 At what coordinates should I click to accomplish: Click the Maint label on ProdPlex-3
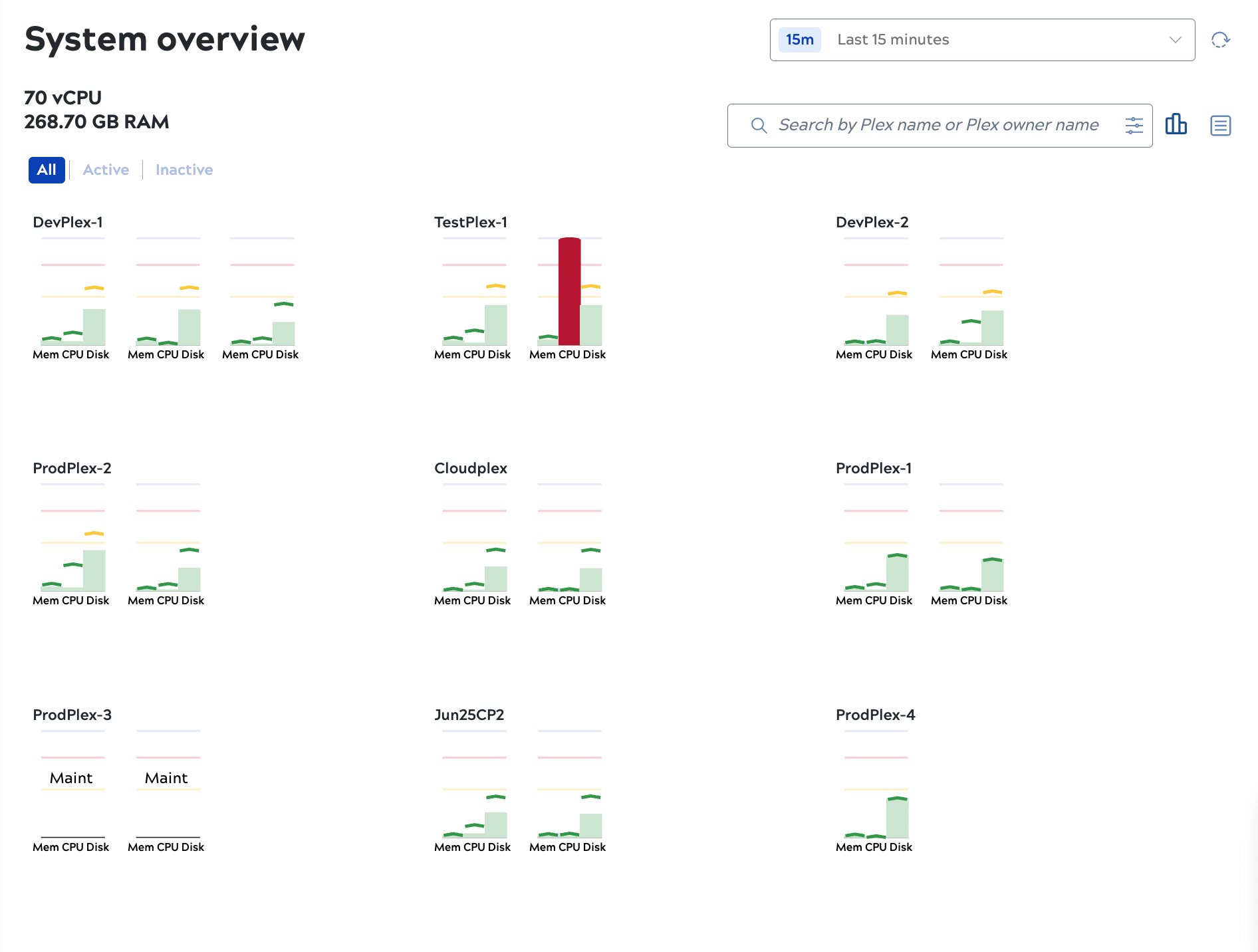tap(72, 777)
